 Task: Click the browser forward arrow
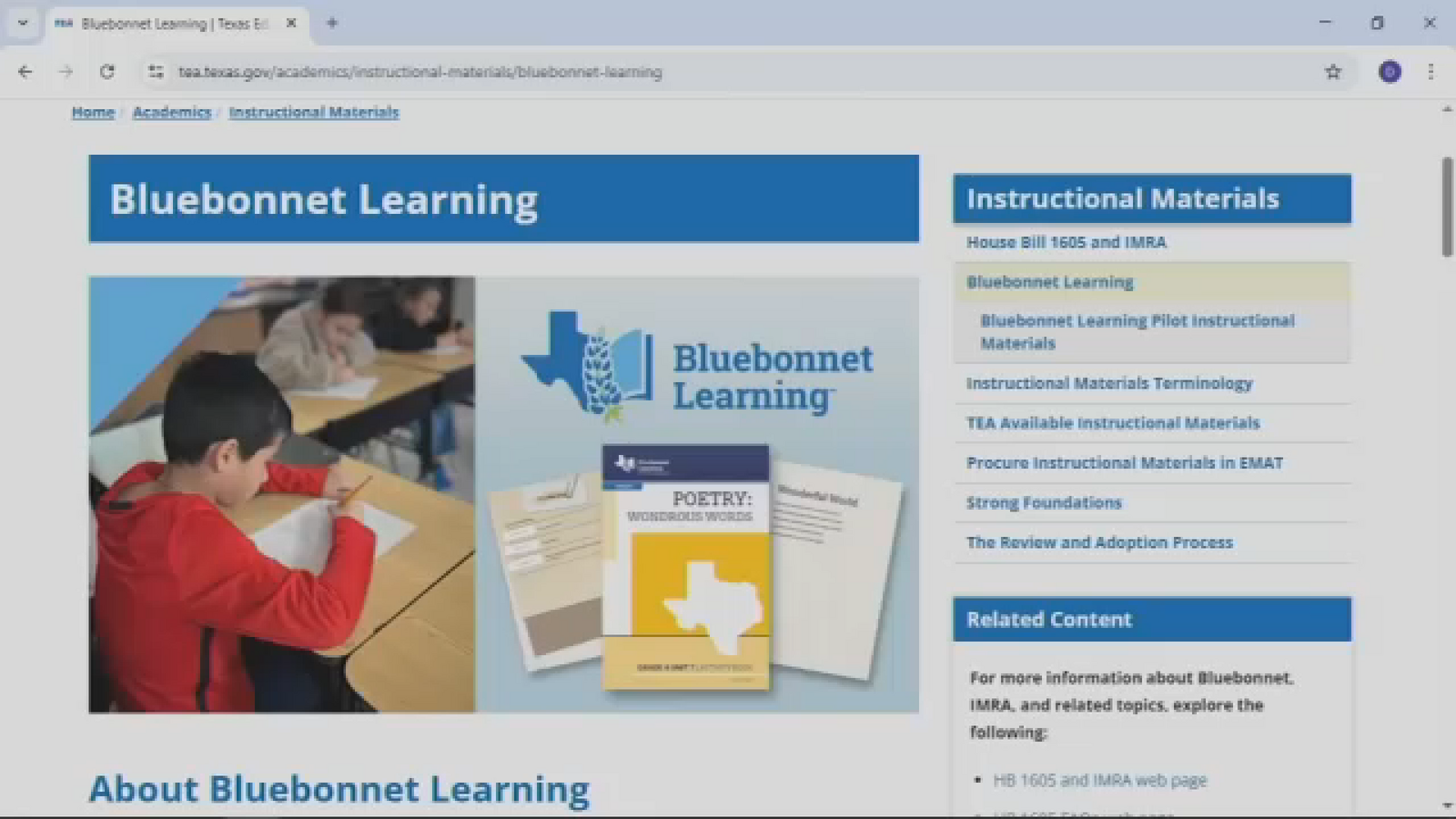pos(66,72)
